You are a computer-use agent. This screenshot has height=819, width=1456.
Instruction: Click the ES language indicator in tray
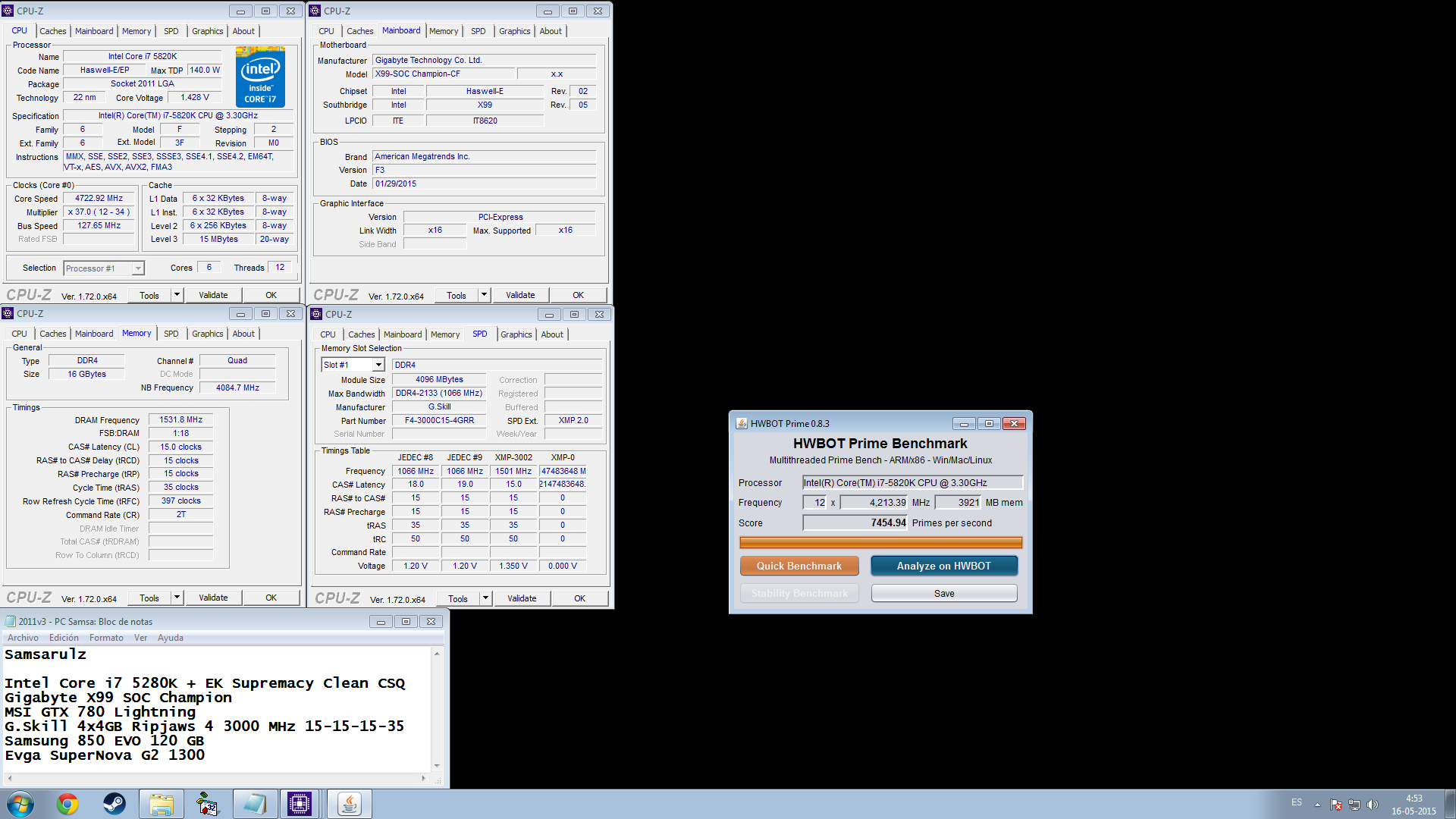(x=1297, y=802)
